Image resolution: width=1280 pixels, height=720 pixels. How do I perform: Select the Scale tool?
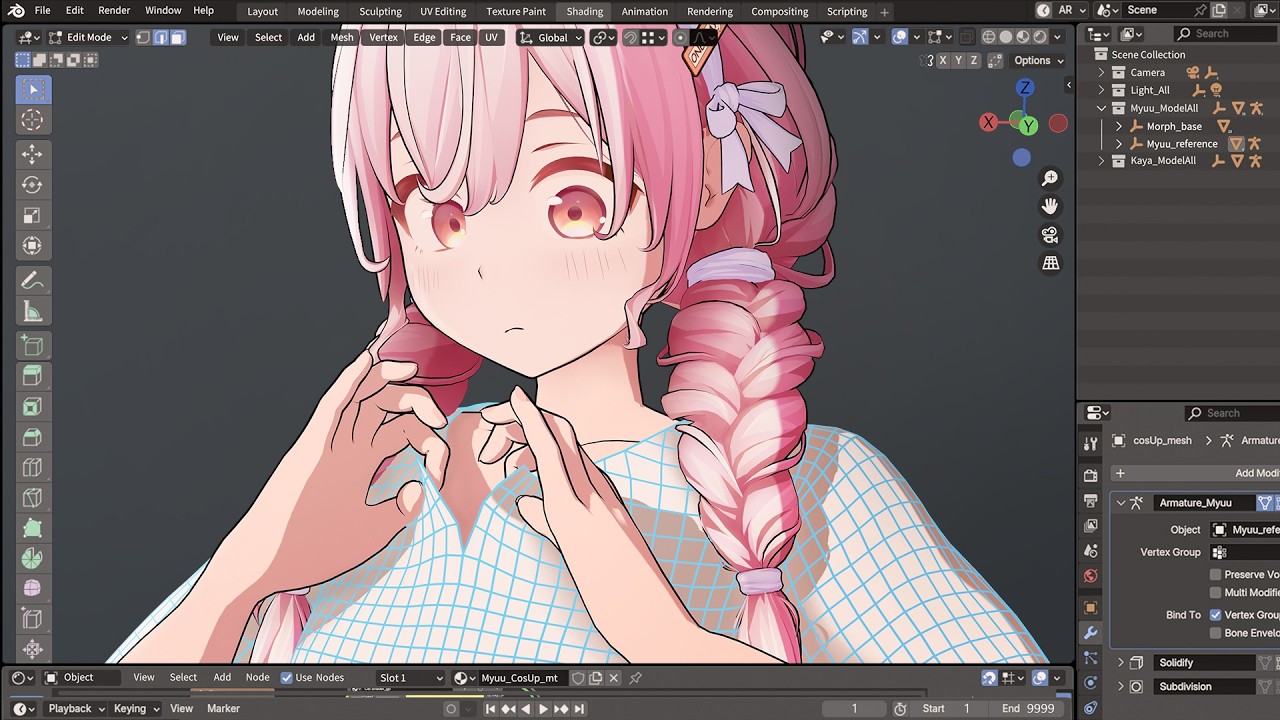(32, 216)
